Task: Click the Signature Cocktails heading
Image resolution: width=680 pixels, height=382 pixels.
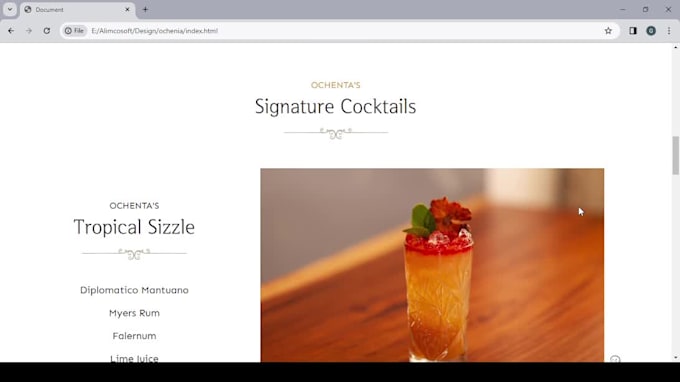Action: pos(335,106)
